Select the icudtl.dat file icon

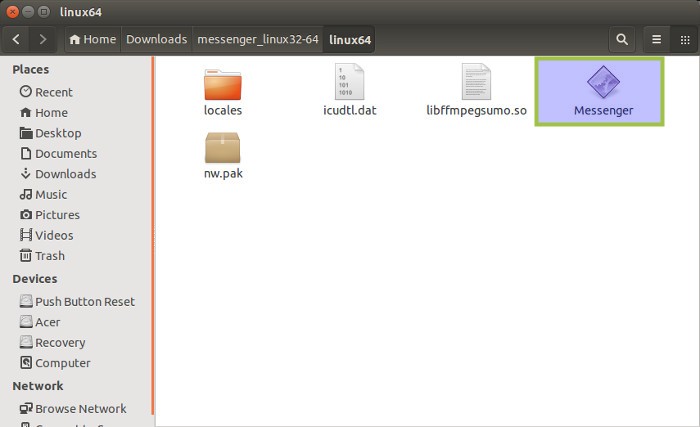[350, 82]
